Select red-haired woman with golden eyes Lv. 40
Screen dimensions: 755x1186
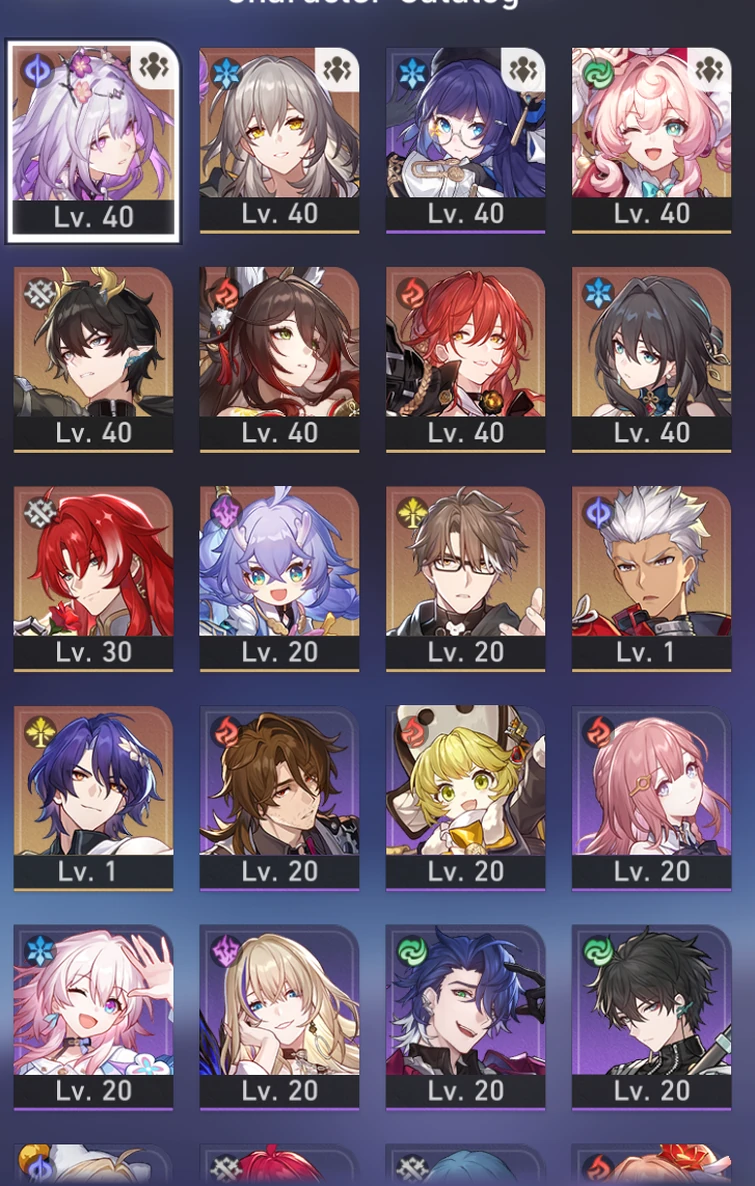tap(465, 360)
